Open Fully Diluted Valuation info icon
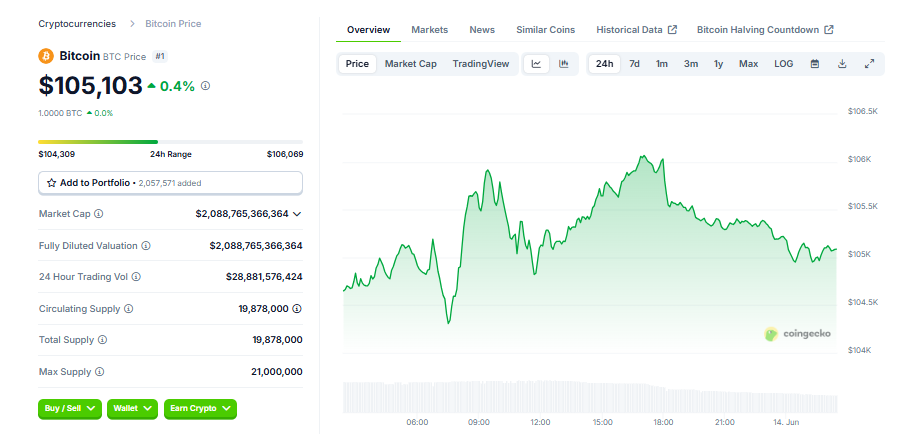Screen dimensions: 919x434 pyautogui.click(x=146, y=246)
